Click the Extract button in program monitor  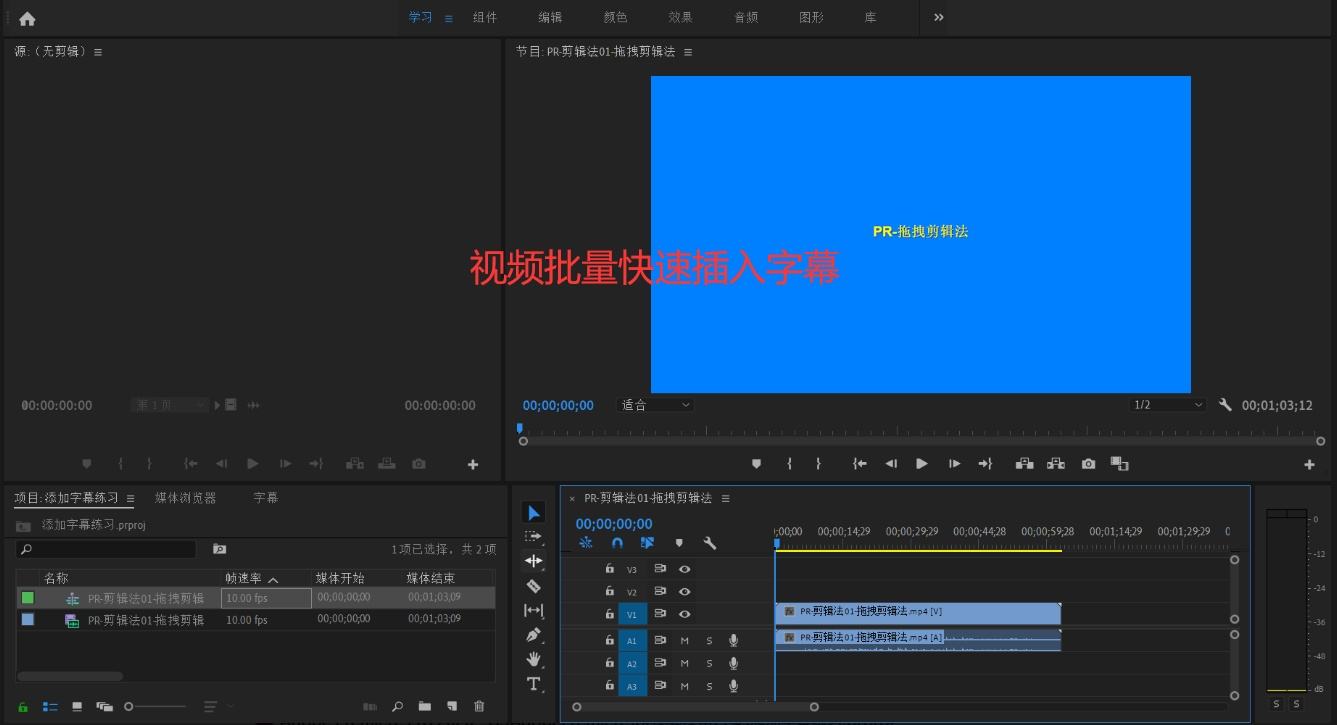point(1056,464)
